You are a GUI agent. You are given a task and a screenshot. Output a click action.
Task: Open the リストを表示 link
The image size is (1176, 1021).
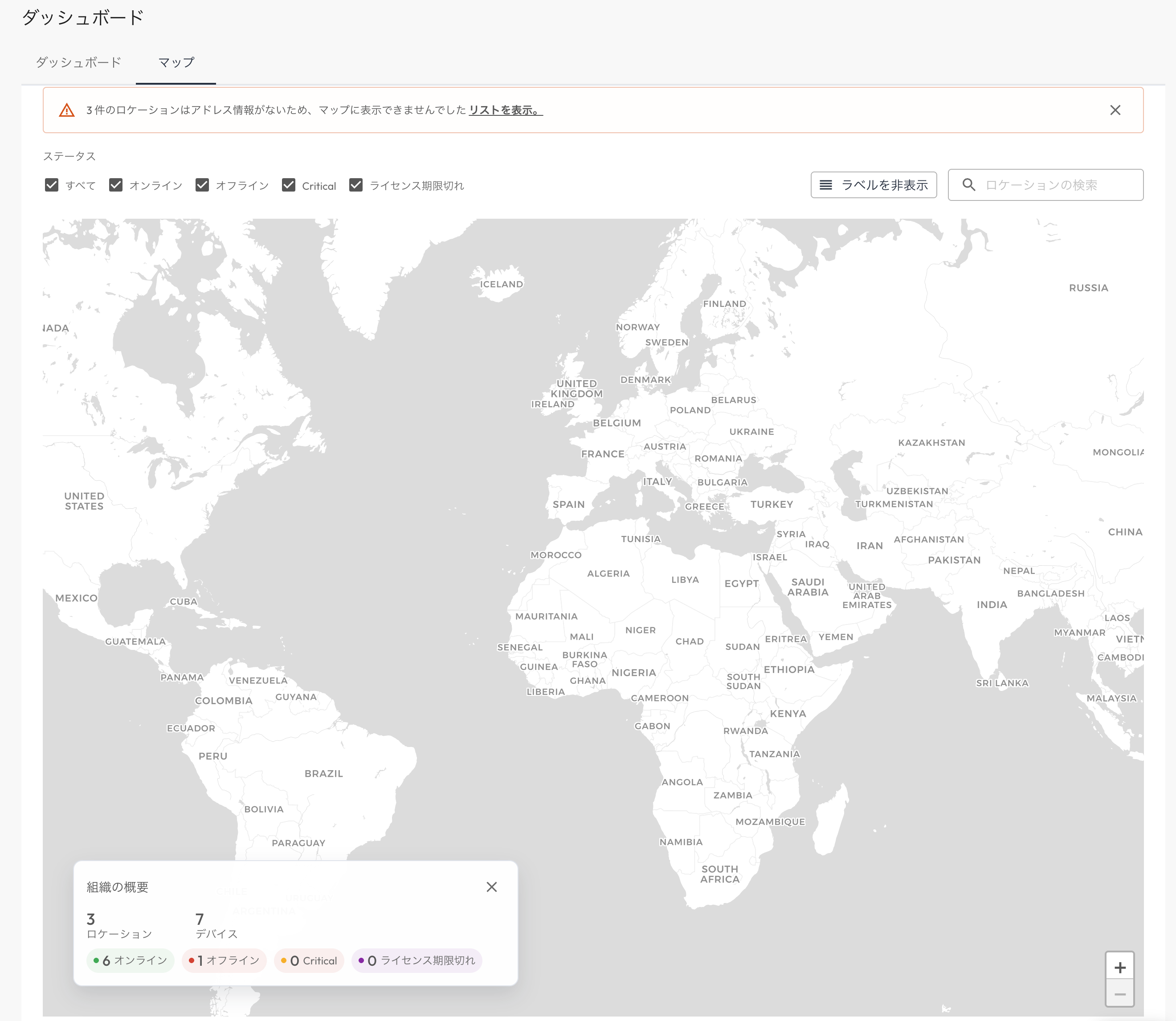[x=506, y=110]
